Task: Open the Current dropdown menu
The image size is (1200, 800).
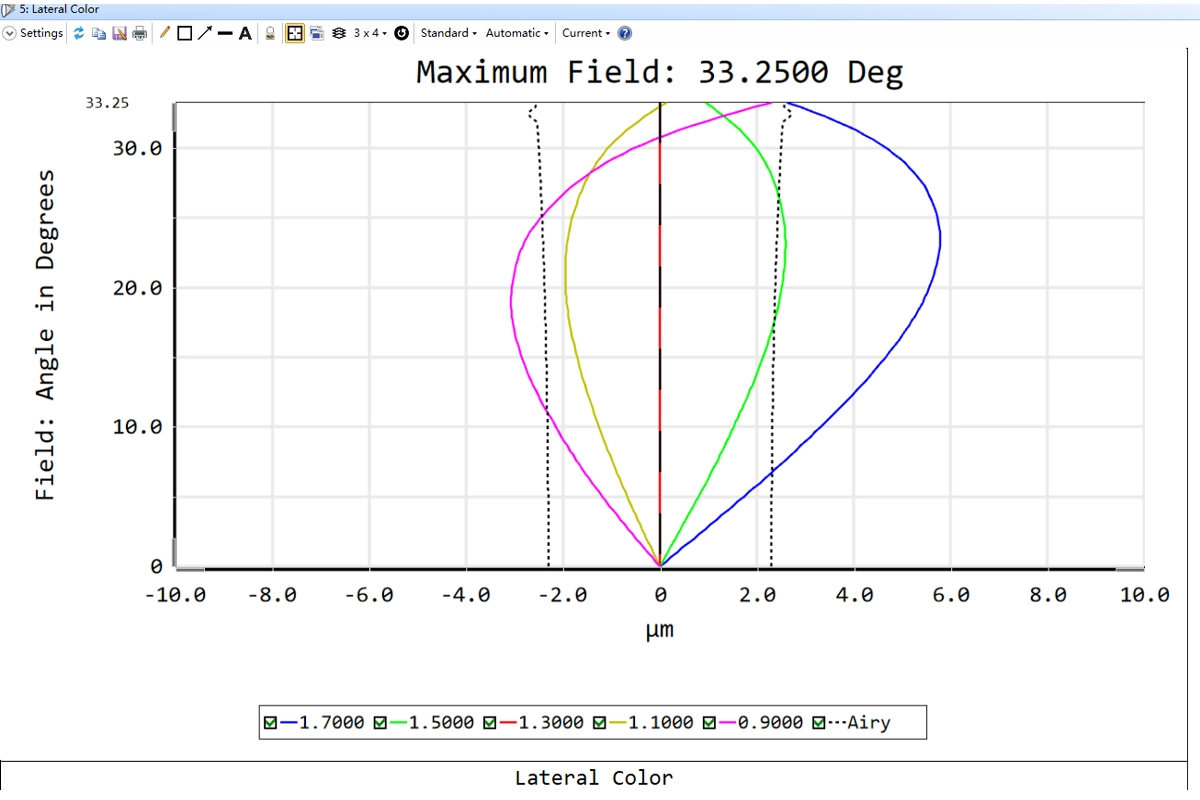Action: [x=585, y=33]
